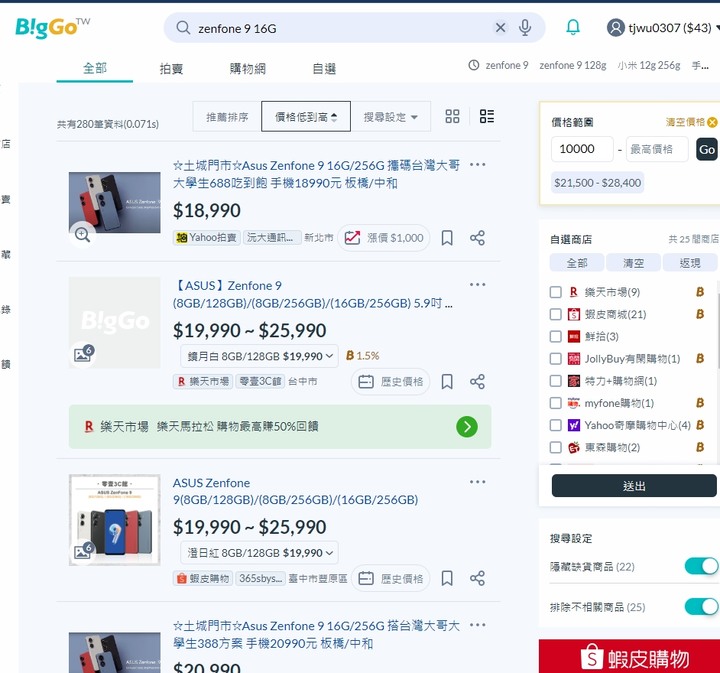Open more options for 蝦皮購物 Zenfone listing
Image resolution: width=720 pixels, height=673 pixels.
click(x=478, y=482)
